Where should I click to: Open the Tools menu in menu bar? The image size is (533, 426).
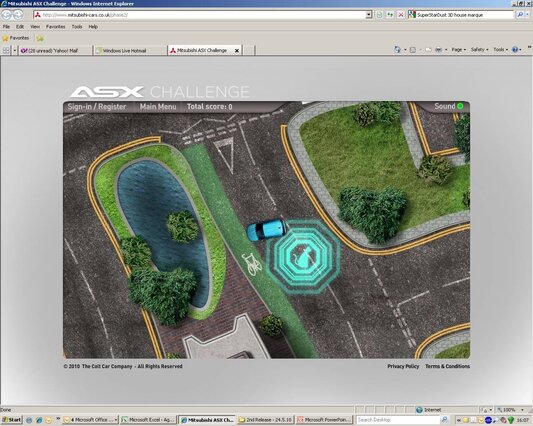point(77,27)
